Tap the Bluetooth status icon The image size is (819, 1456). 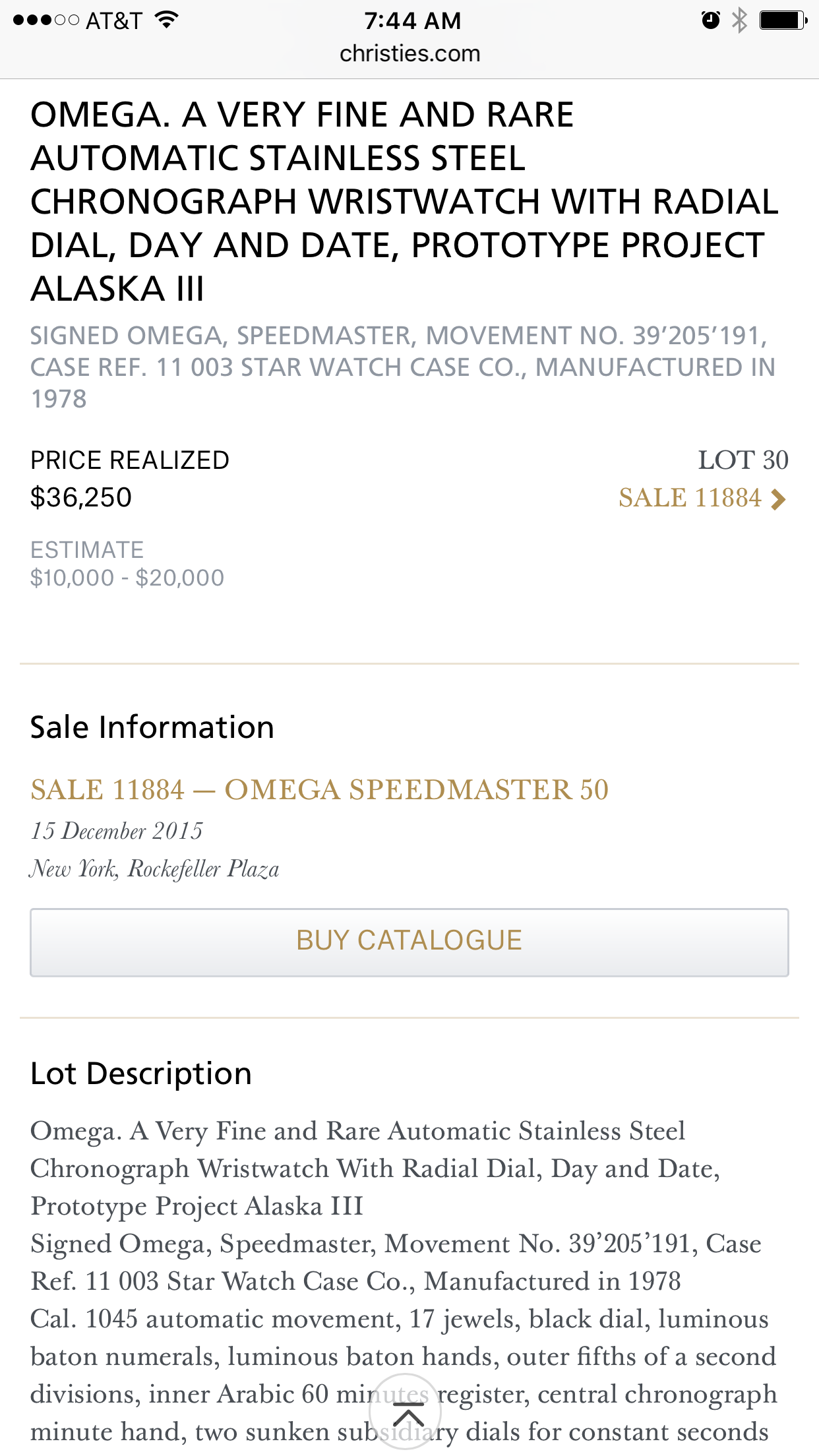click(x=740, y=20)
